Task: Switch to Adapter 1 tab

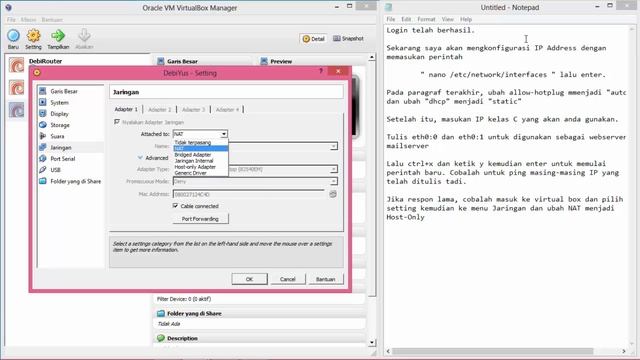Action: pyautogui.click(x=126, y=109)
